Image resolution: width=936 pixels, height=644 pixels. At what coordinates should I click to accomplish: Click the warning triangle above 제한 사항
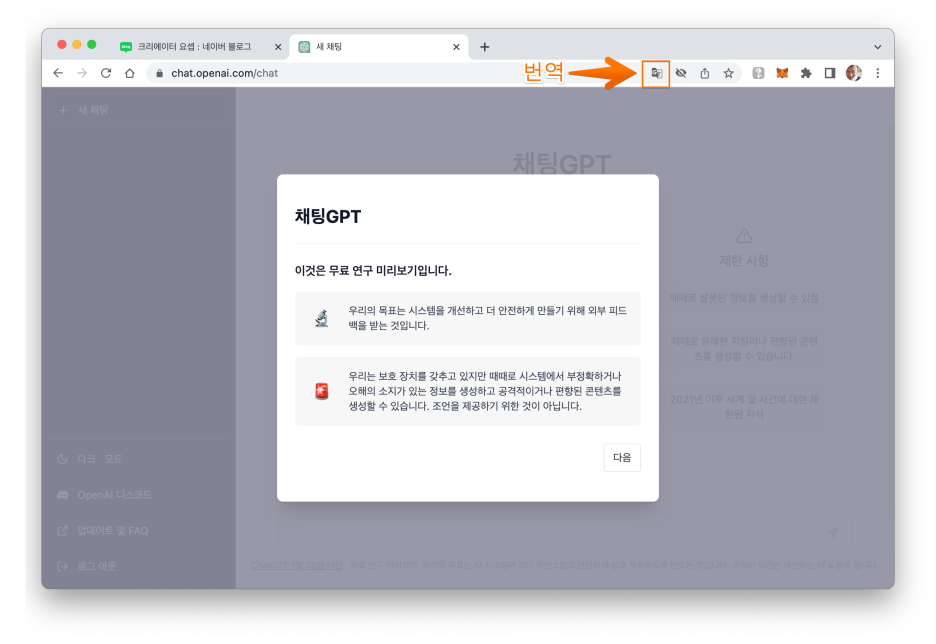click(x=744, y=235)
